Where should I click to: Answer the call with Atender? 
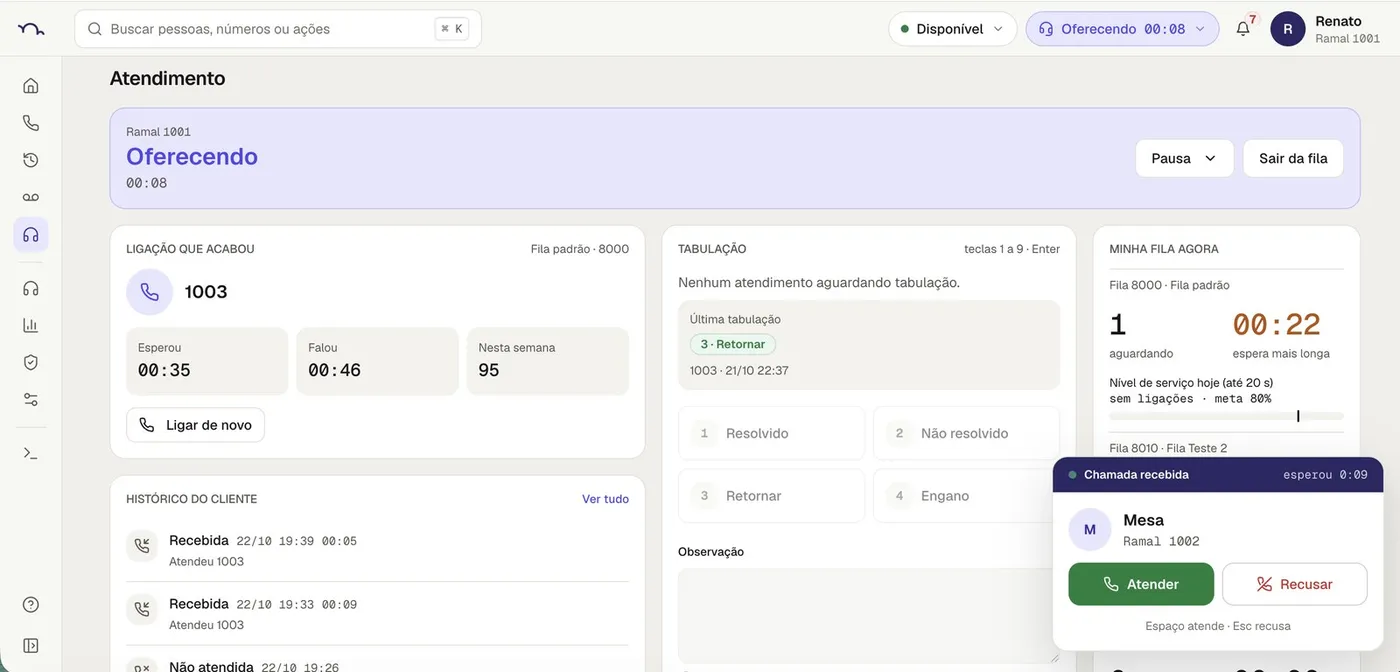1141,584
